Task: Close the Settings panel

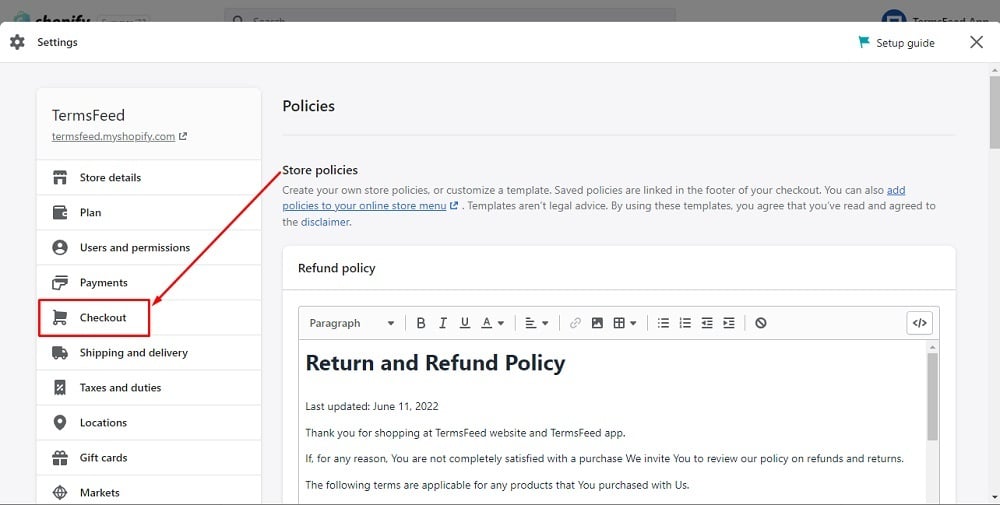Action: 976,42
